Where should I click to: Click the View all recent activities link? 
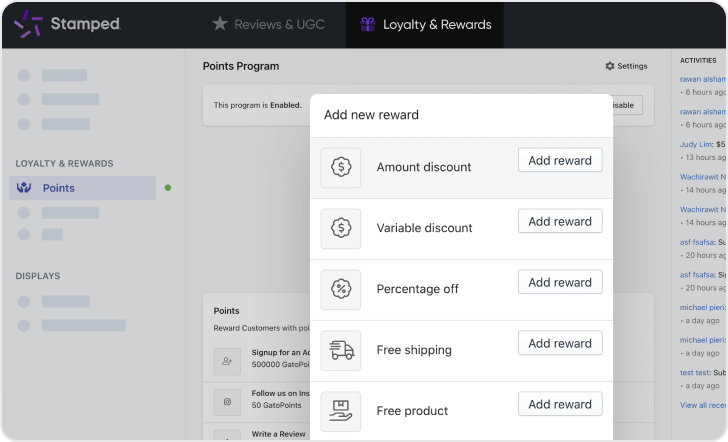[x=703, y=405]
